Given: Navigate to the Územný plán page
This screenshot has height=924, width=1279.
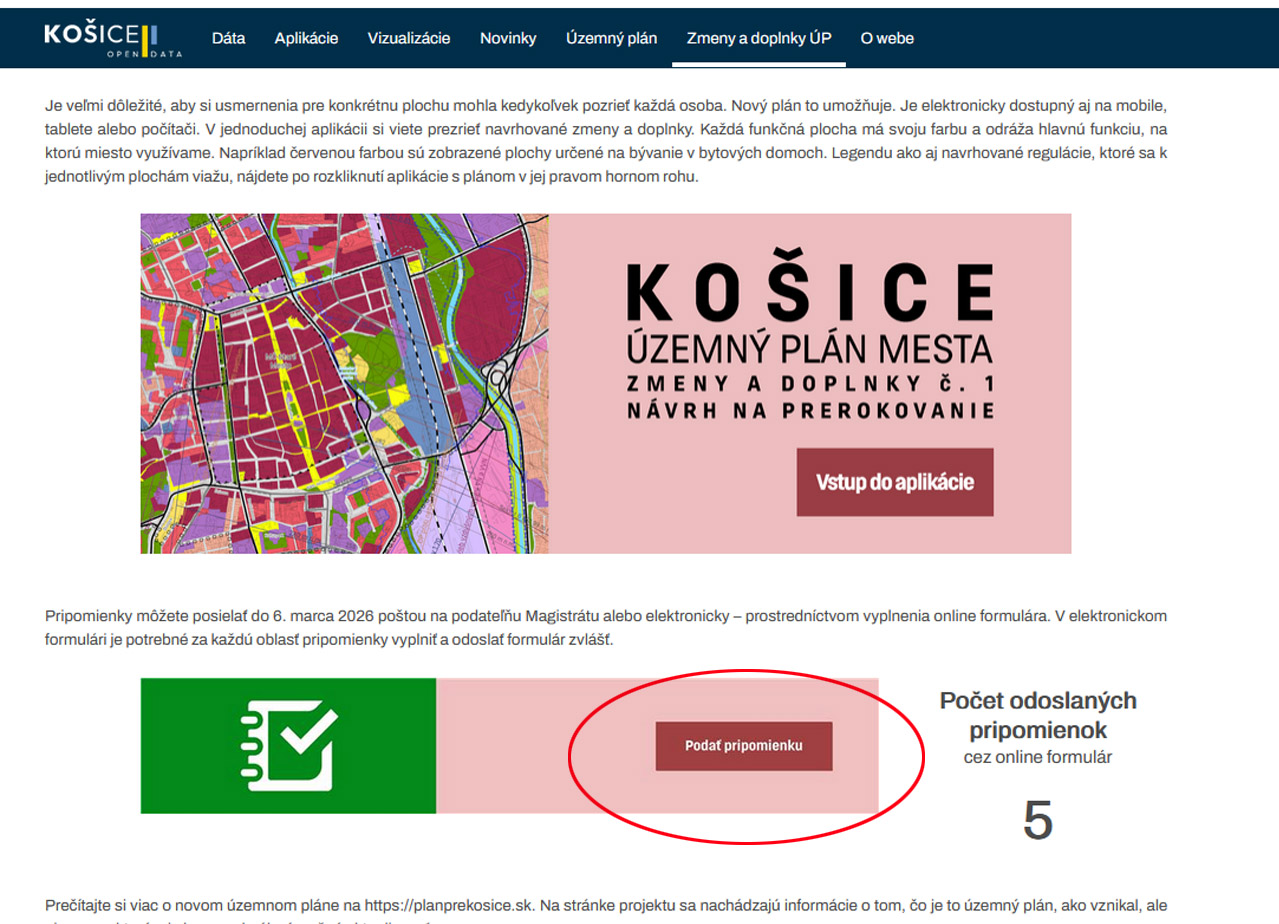Looking at the screenshot, I should [x=611, y=38].
